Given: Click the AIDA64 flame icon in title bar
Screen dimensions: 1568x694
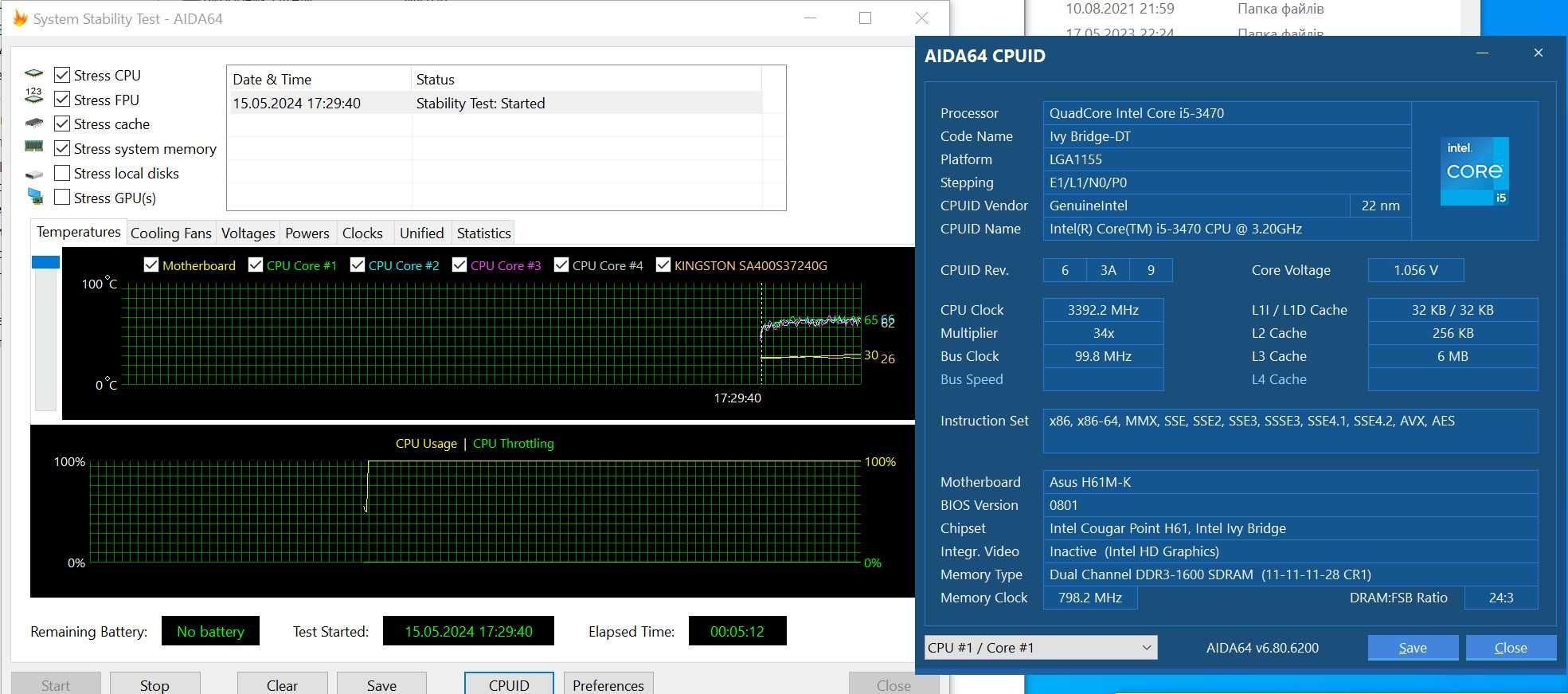Looking at the screenshot, I should point(20,18).
